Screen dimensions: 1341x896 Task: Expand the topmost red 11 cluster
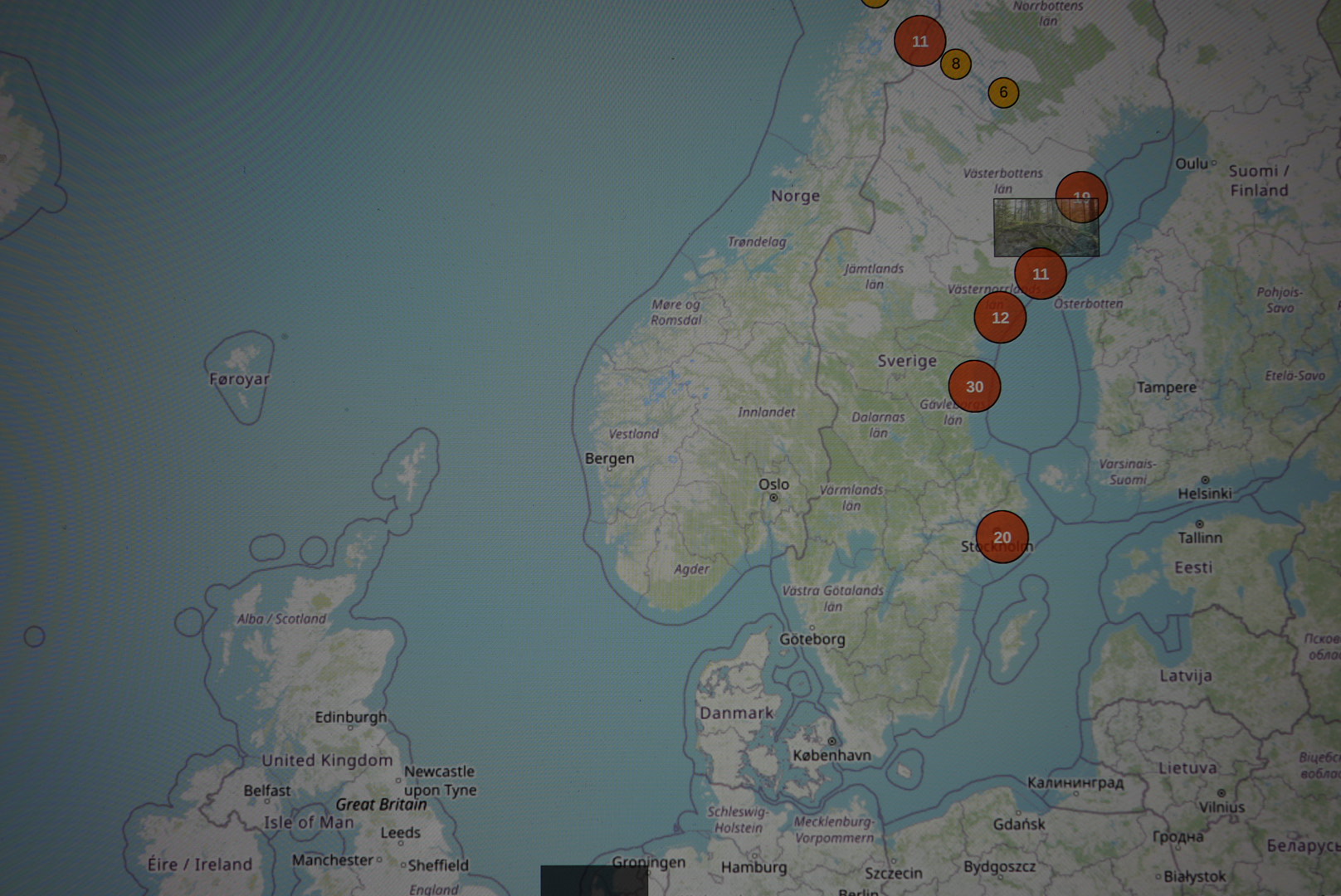(919, 41)
